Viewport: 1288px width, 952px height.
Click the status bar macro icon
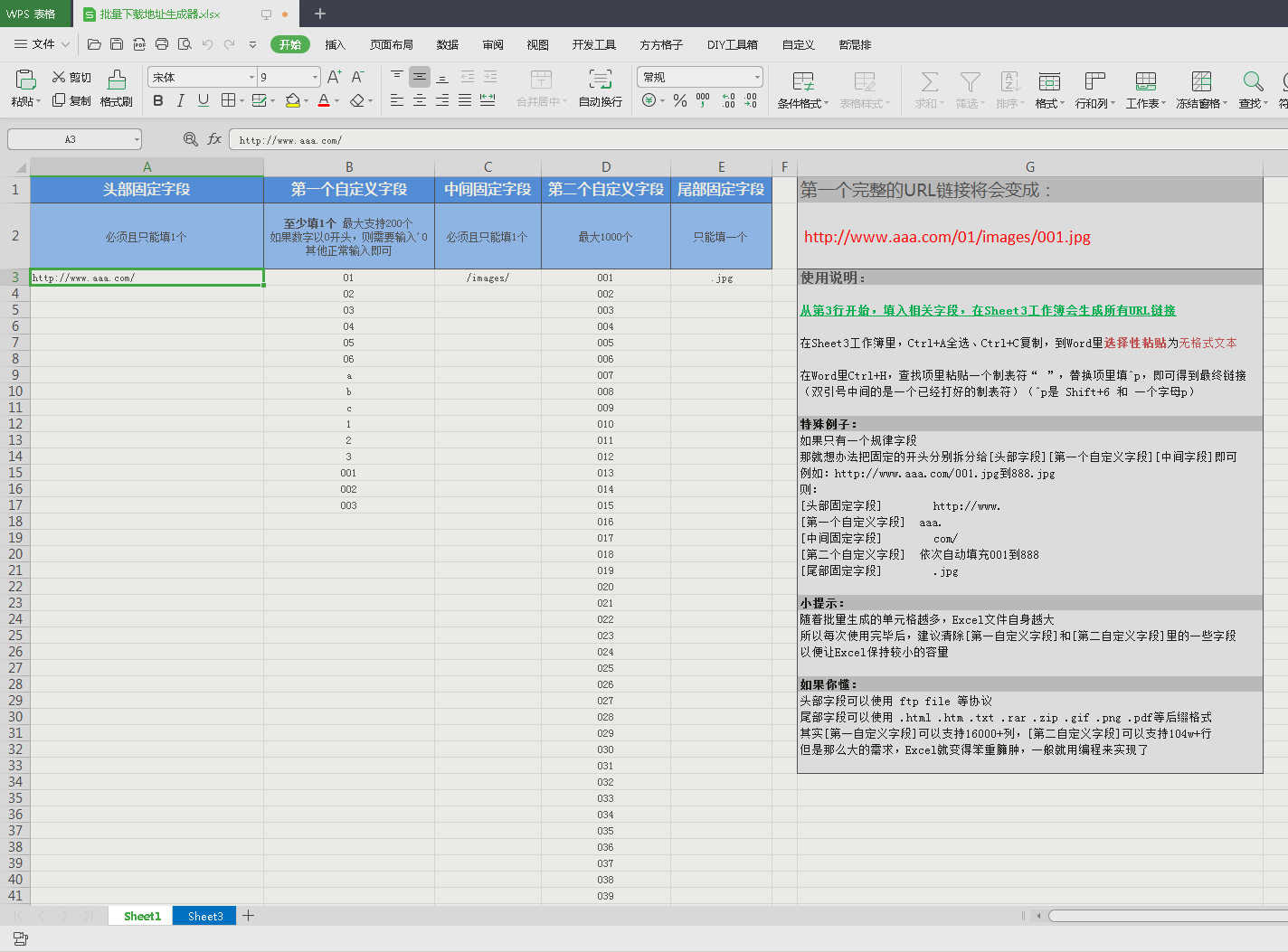tap(20, 939)
